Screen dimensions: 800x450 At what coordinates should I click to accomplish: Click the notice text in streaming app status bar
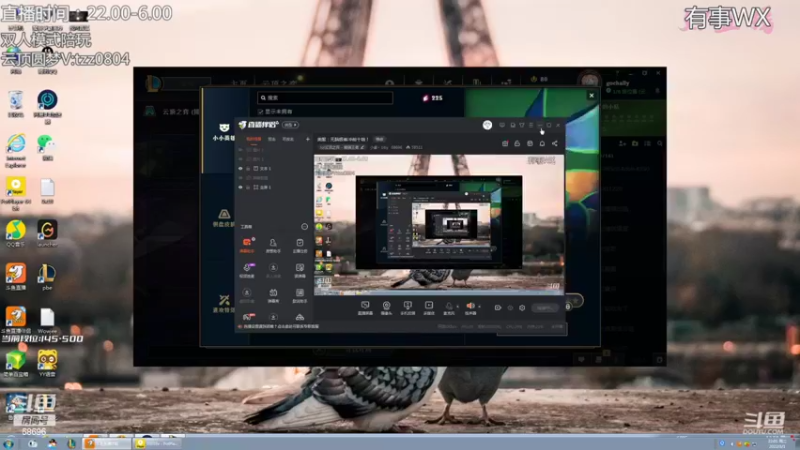click(281, 327)
